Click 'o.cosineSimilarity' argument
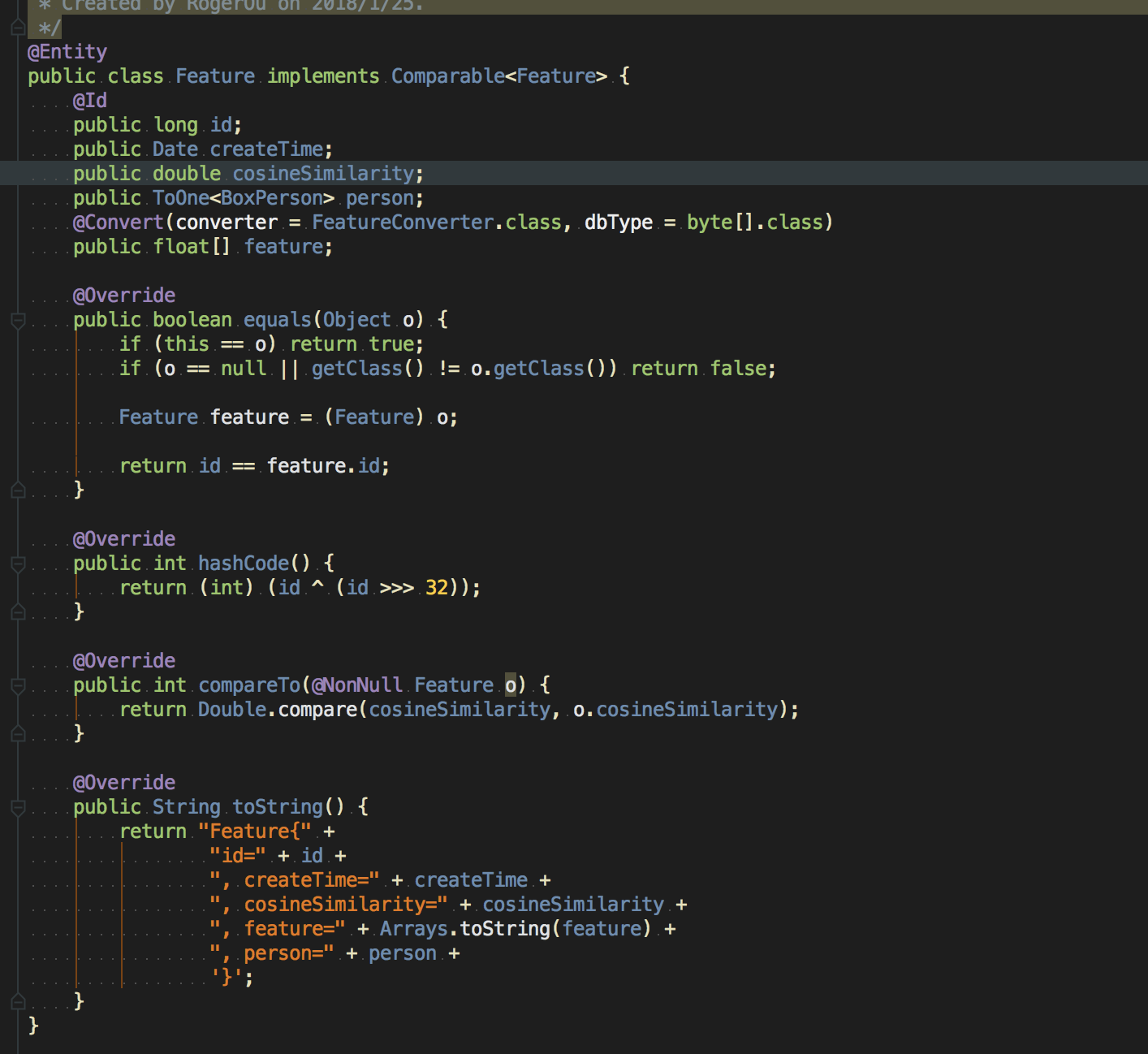The image size is (1148, 1054). [x=675, y=710]
